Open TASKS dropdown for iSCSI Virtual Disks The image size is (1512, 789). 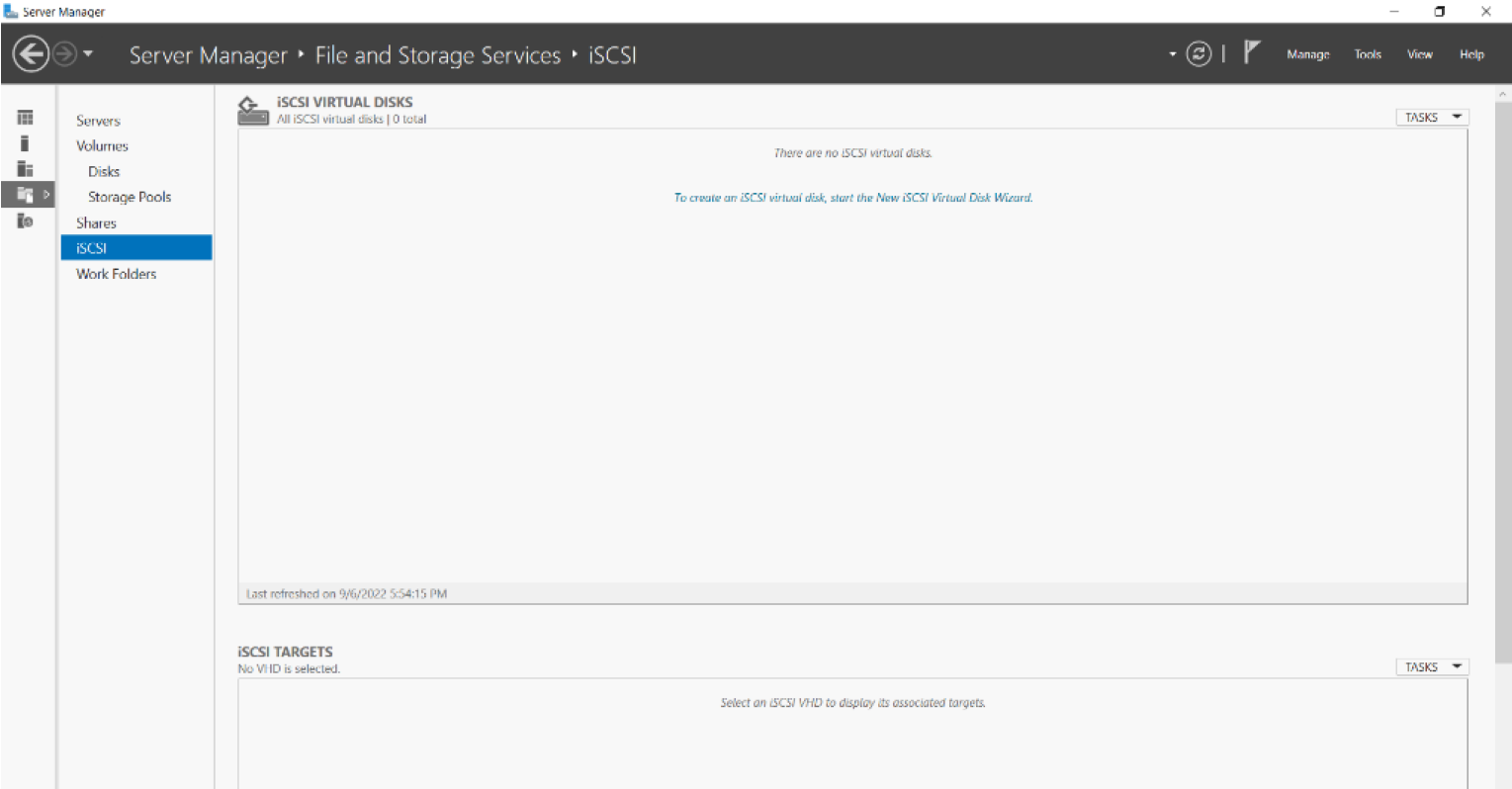click(x=1432, y=118)
